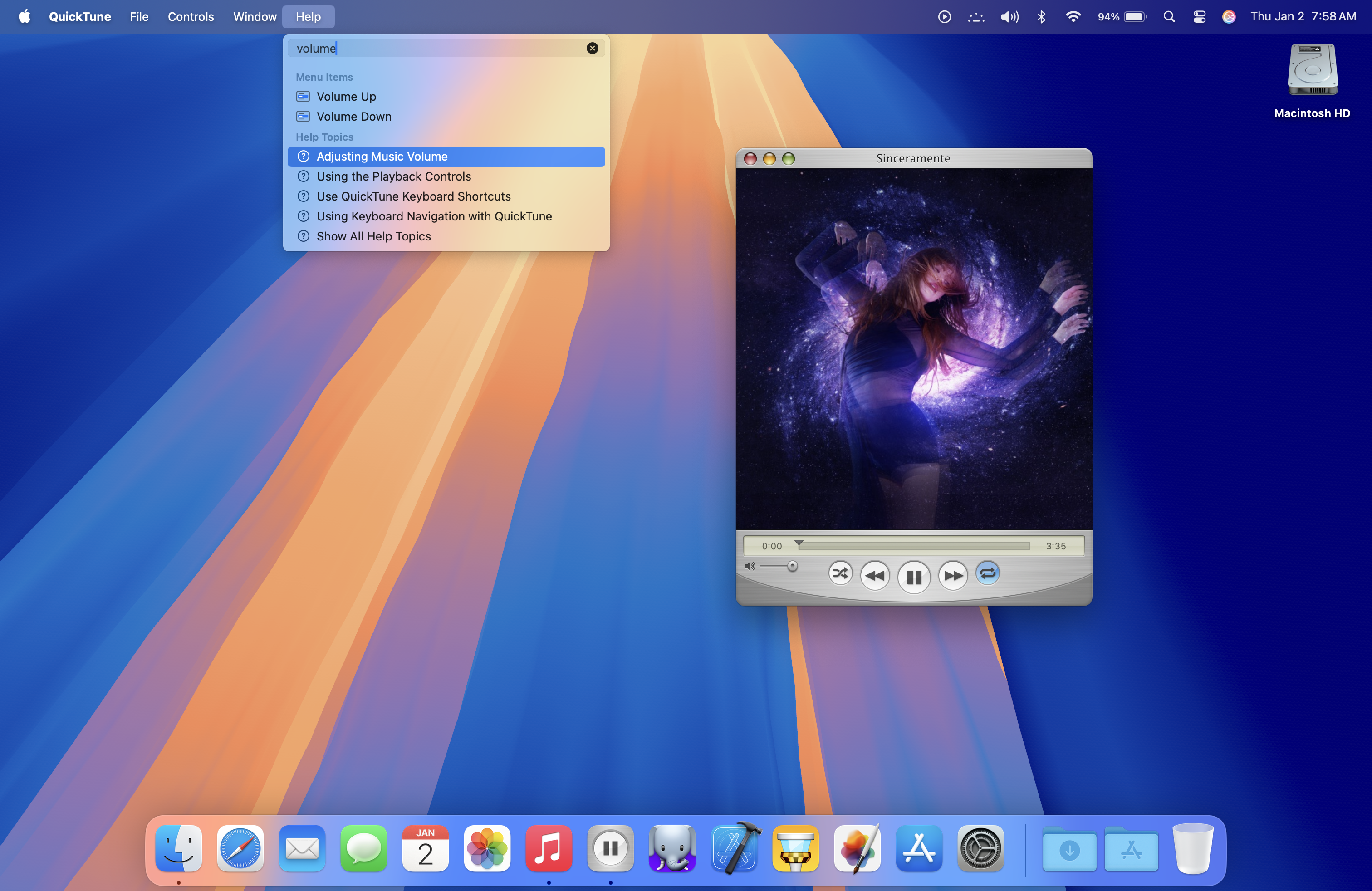Open Using the Playback Controls help topic
1372x891 pixels.
[x=446, y=176]
